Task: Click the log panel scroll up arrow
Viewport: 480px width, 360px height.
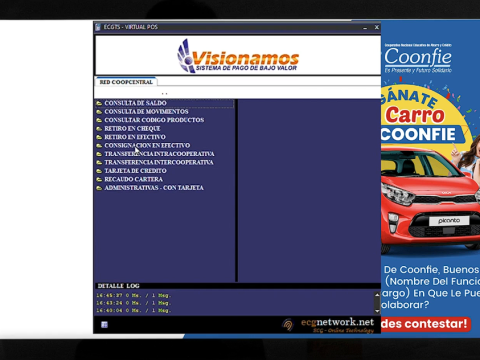Action: [x=377, y=295]
